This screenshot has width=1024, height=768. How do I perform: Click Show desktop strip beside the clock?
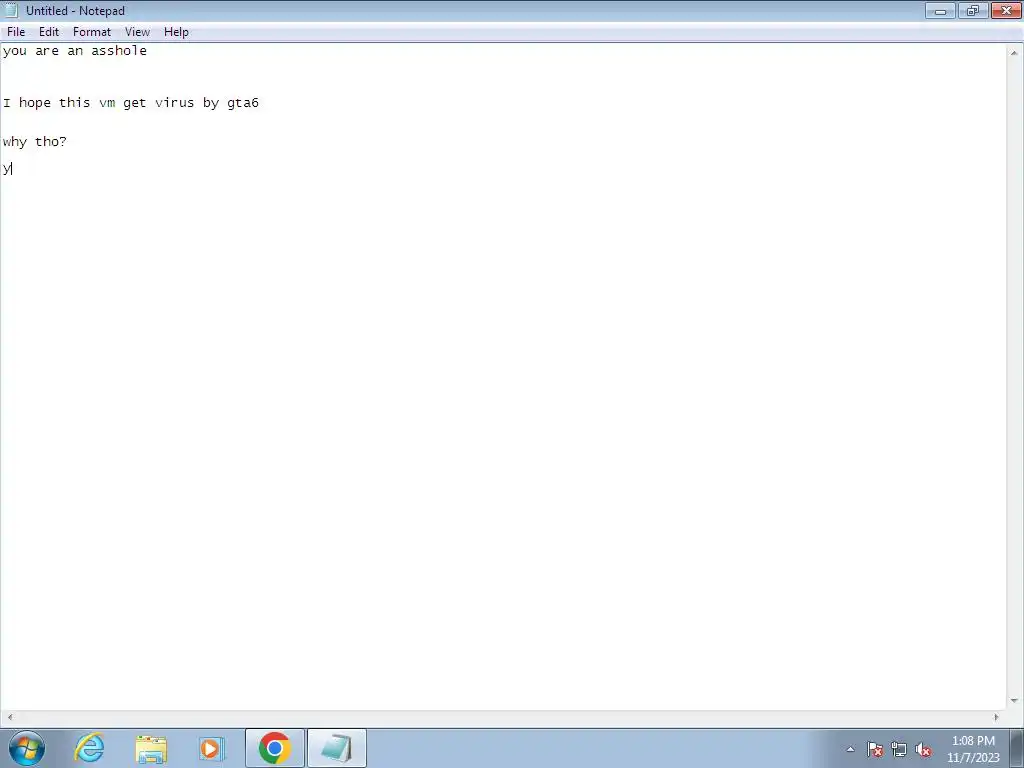[x=1017, y=748]
